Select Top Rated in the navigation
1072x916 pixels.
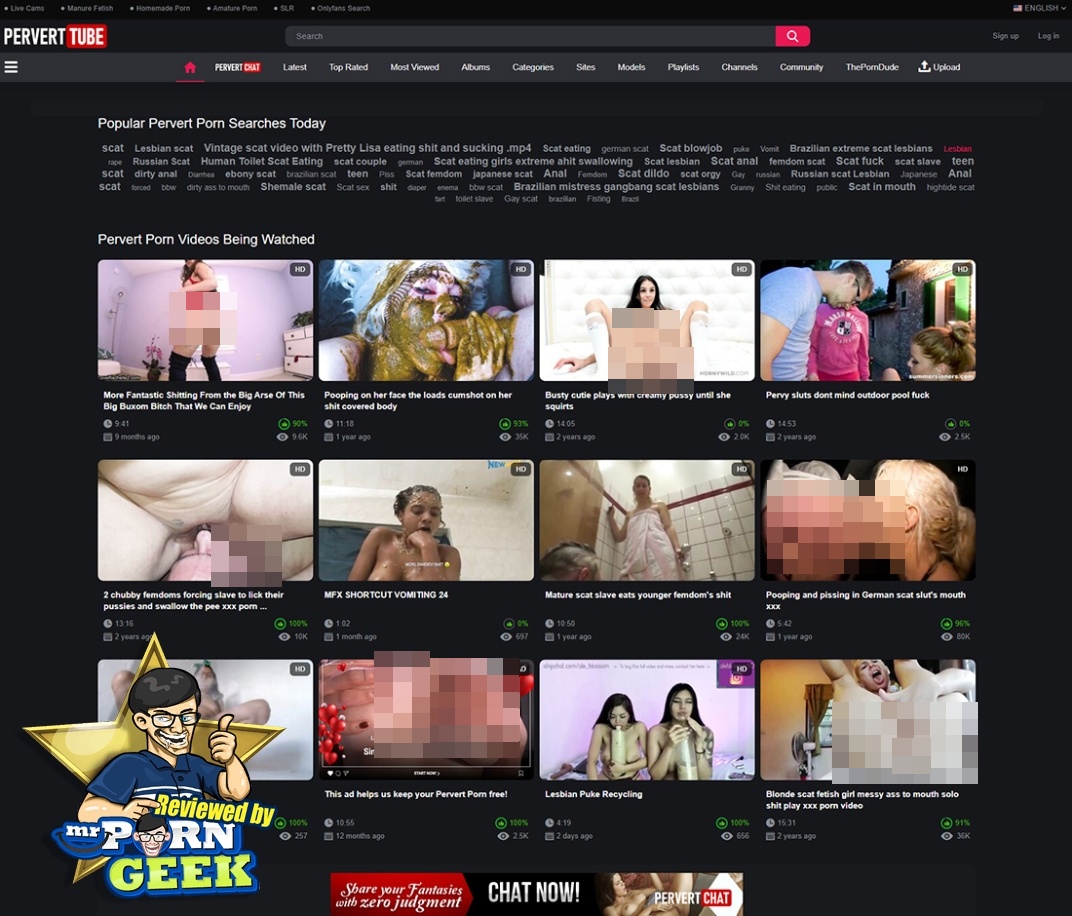click(x=349, y=67)
